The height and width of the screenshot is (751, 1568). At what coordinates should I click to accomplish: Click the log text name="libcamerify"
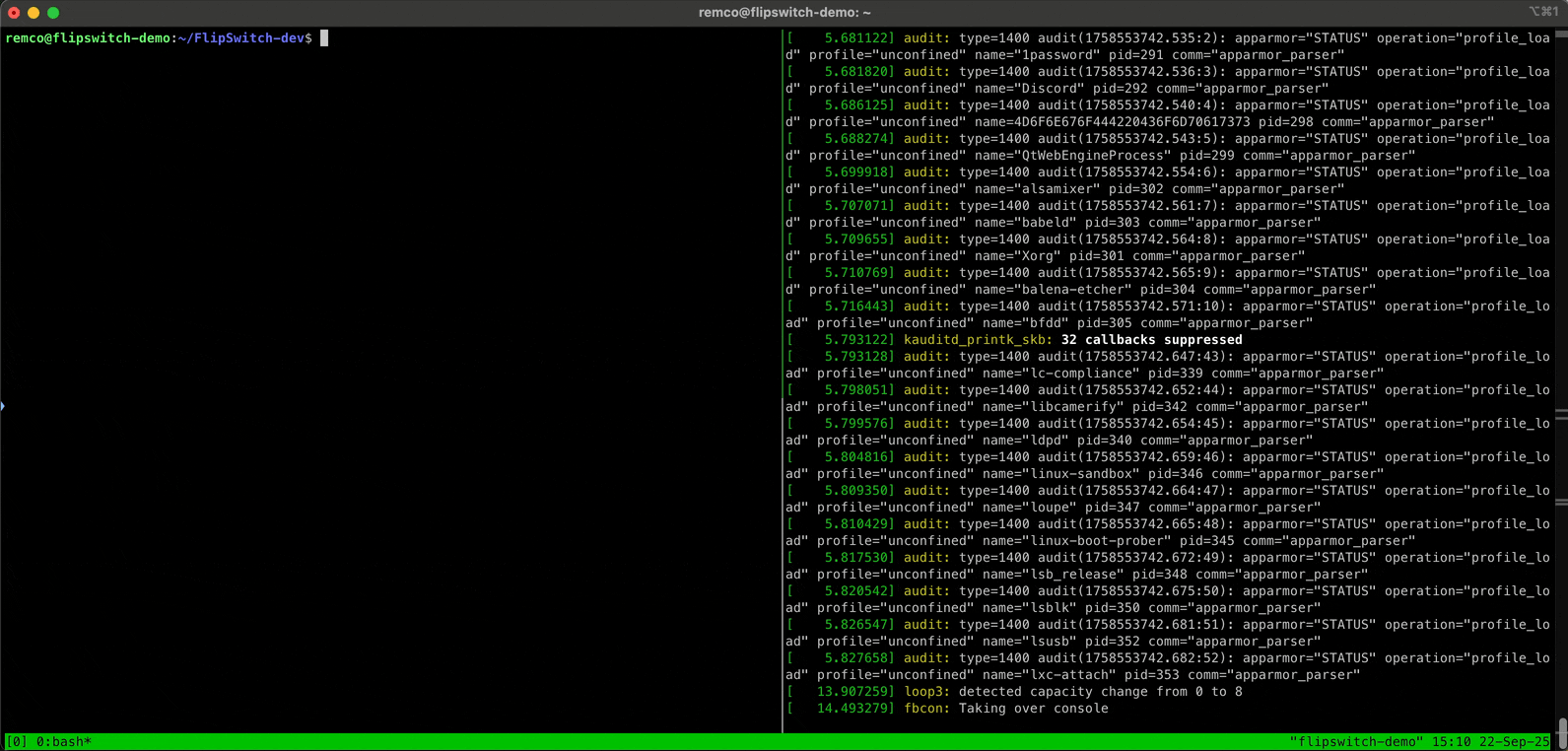click(1054, 407)
